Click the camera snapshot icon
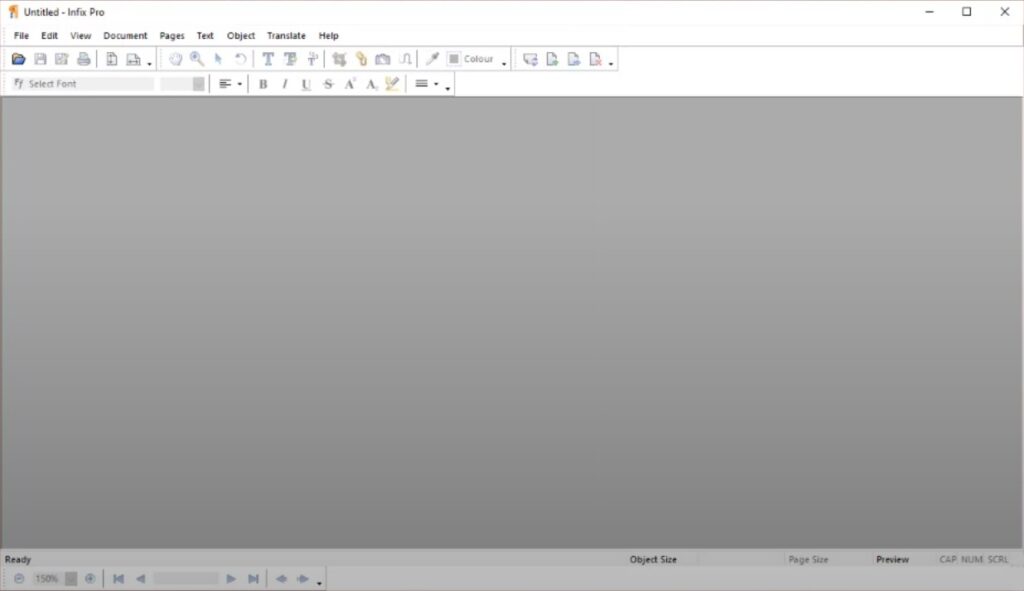 tap(383, 59)
